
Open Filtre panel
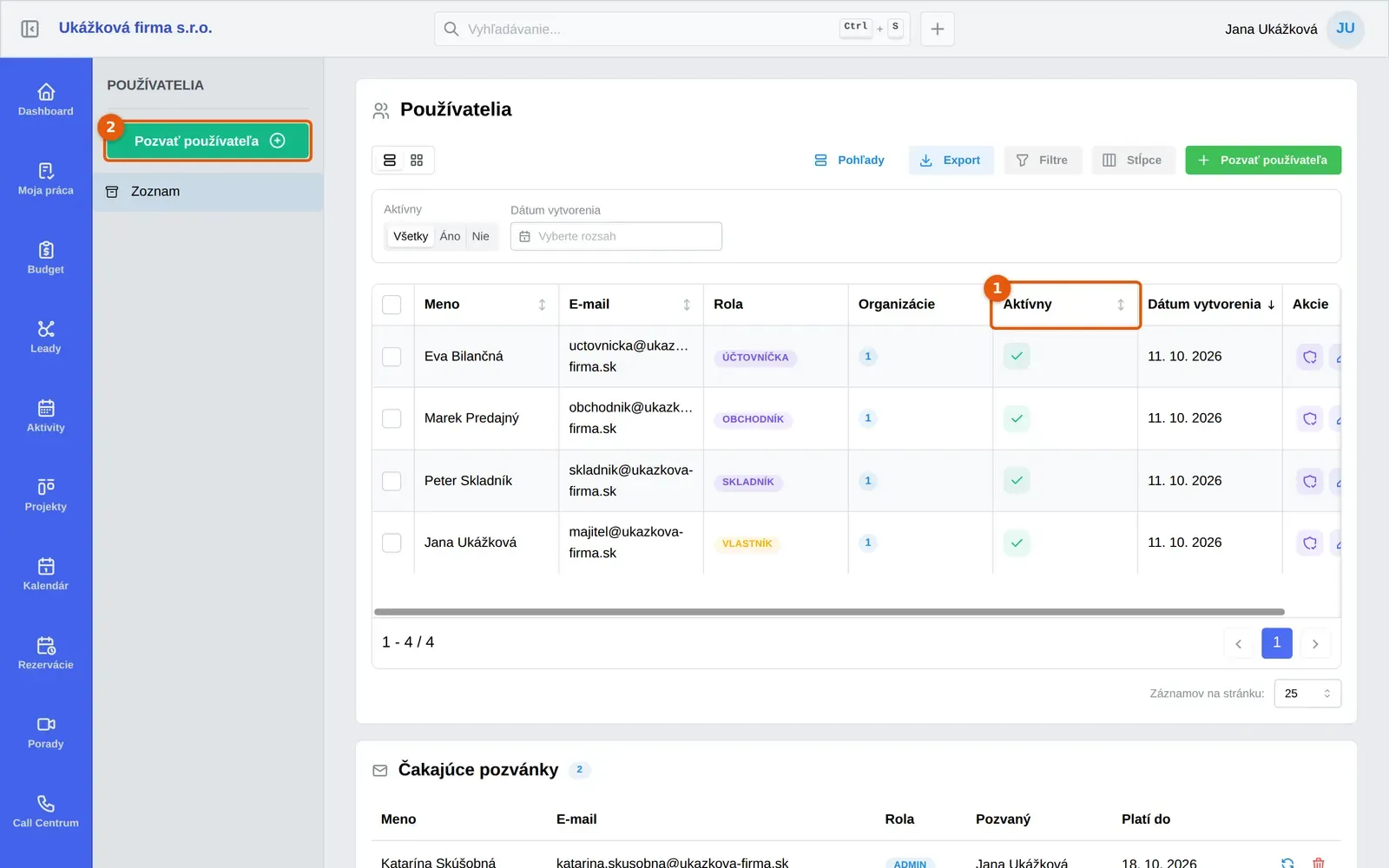tap(1043, 161)
